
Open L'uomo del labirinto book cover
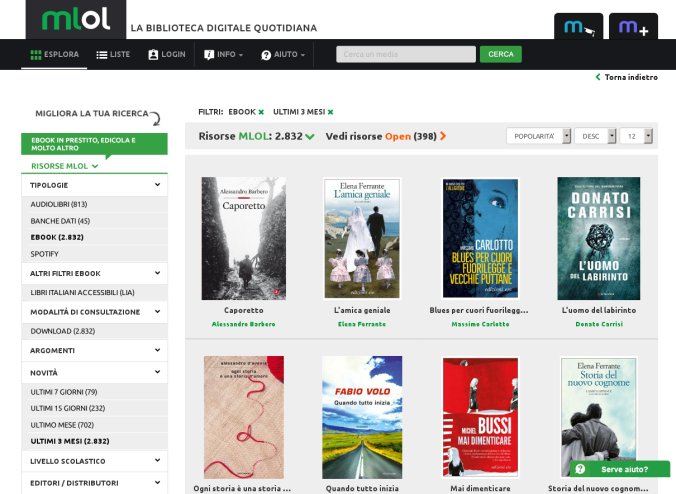pos(599,238)
